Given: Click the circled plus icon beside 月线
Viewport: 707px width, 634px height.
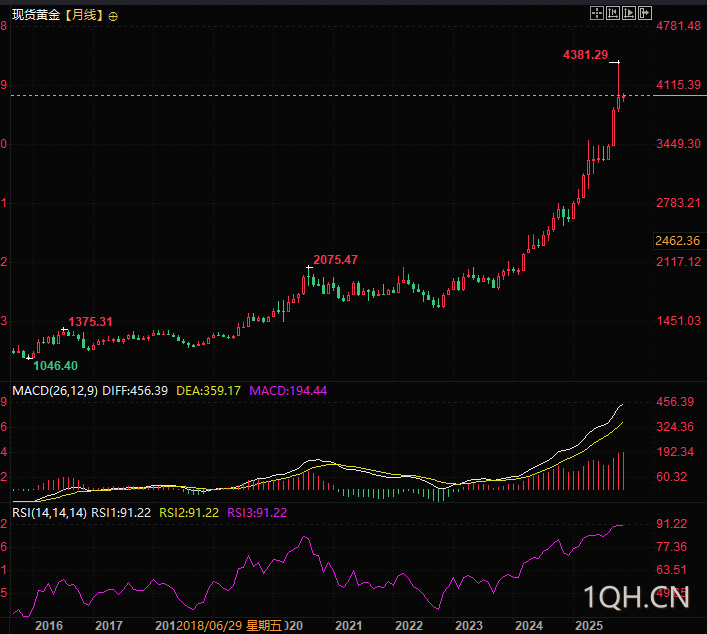Looking at the screenshot, I should (112, 17).
